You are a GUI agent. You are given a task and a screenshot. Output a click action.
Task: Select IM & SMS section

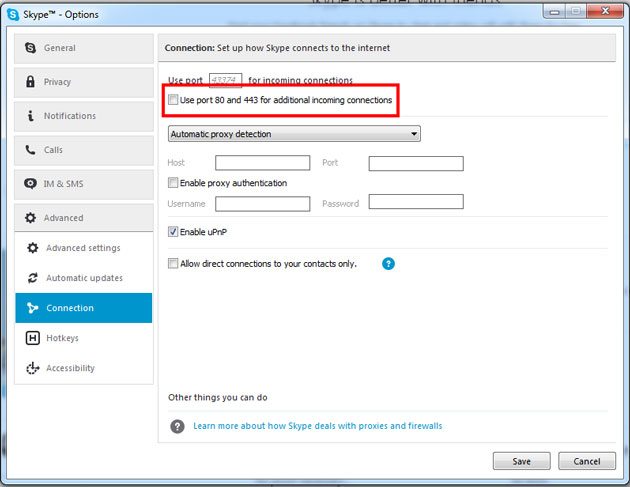coord(84,184)
